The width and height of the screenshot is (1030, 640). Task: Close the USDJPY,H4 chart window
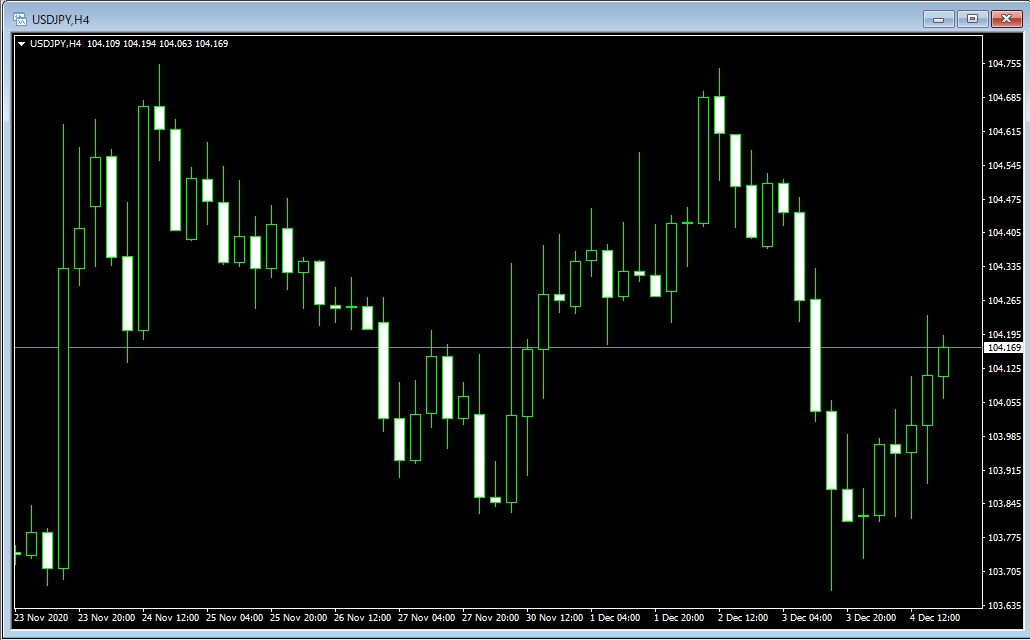(1006, 19)
